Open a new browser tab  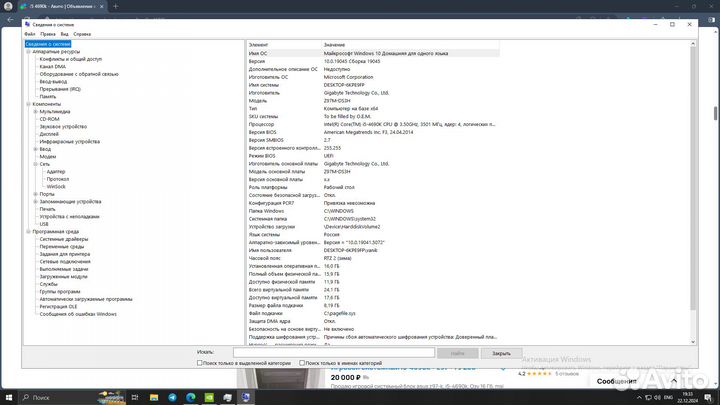pyautogui.click(x=116, y=6)
